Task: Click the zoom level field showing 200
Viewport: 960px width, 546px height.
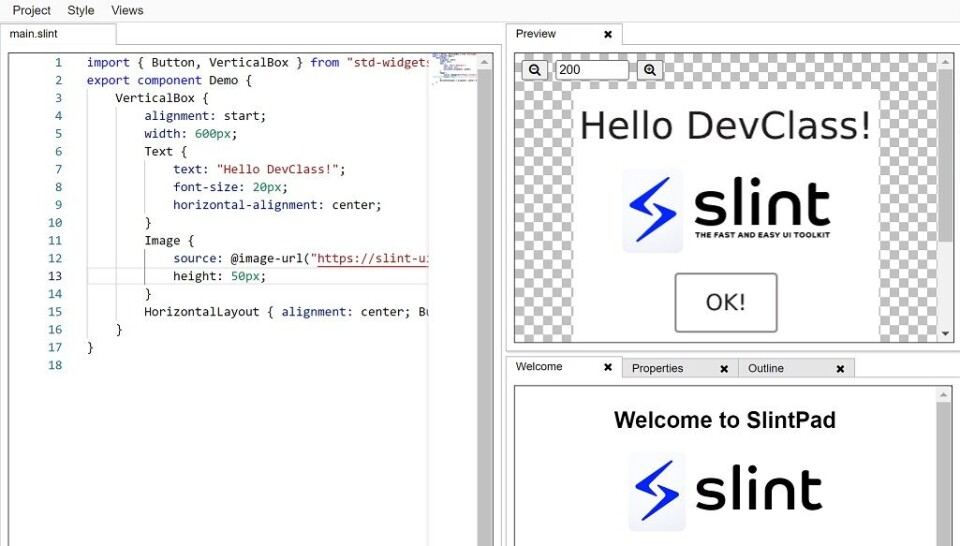Action: click(x=592, y=70)
